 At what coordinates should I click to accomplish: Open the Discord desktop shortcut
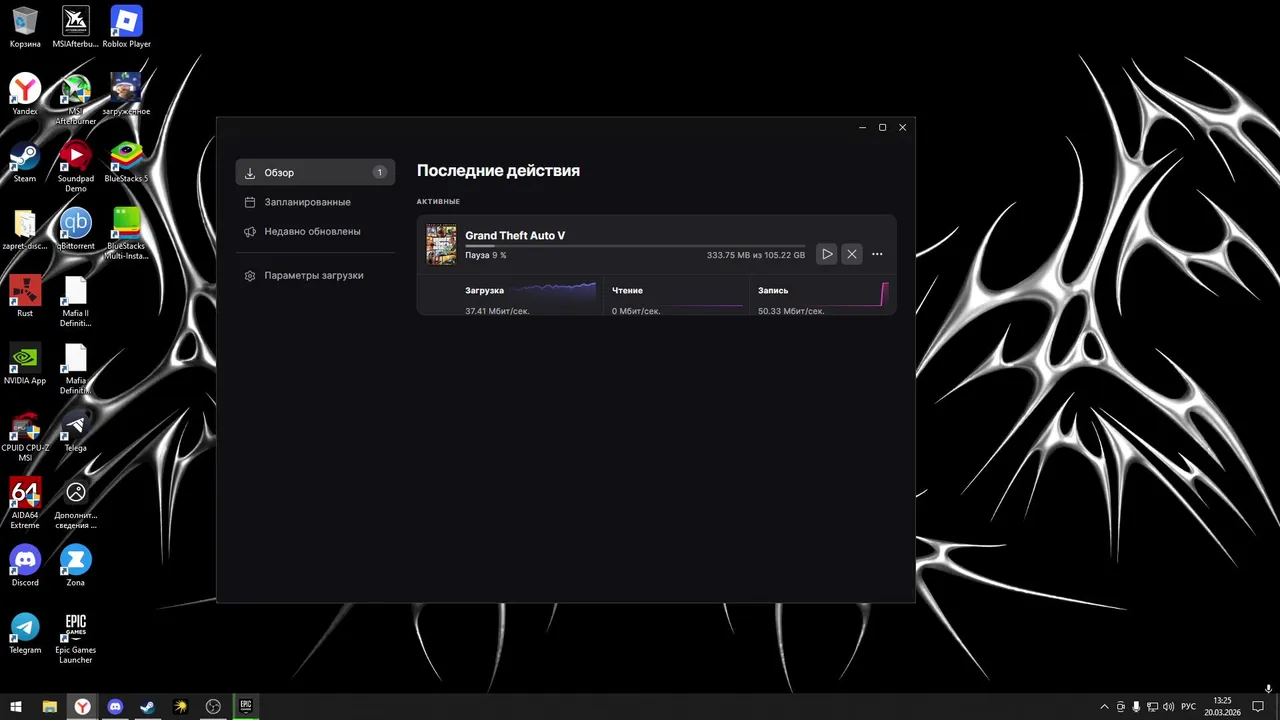(x=25, y=565)
